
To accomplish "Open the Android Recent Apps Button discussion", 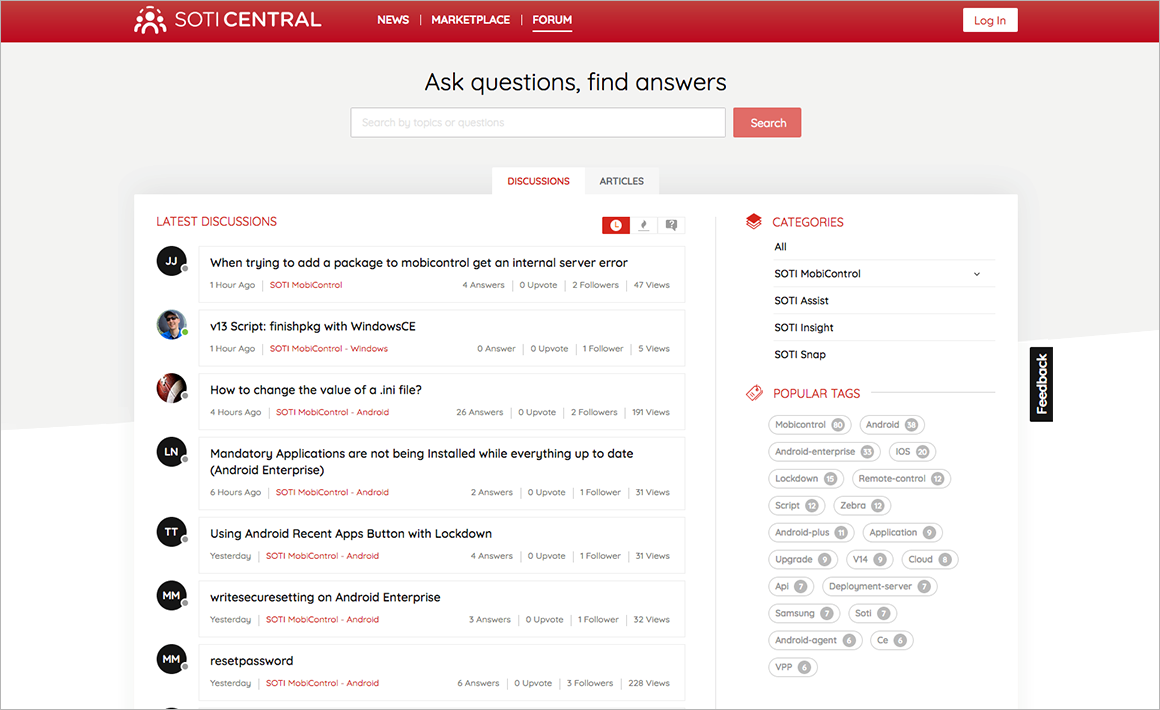I will [351, 533].
